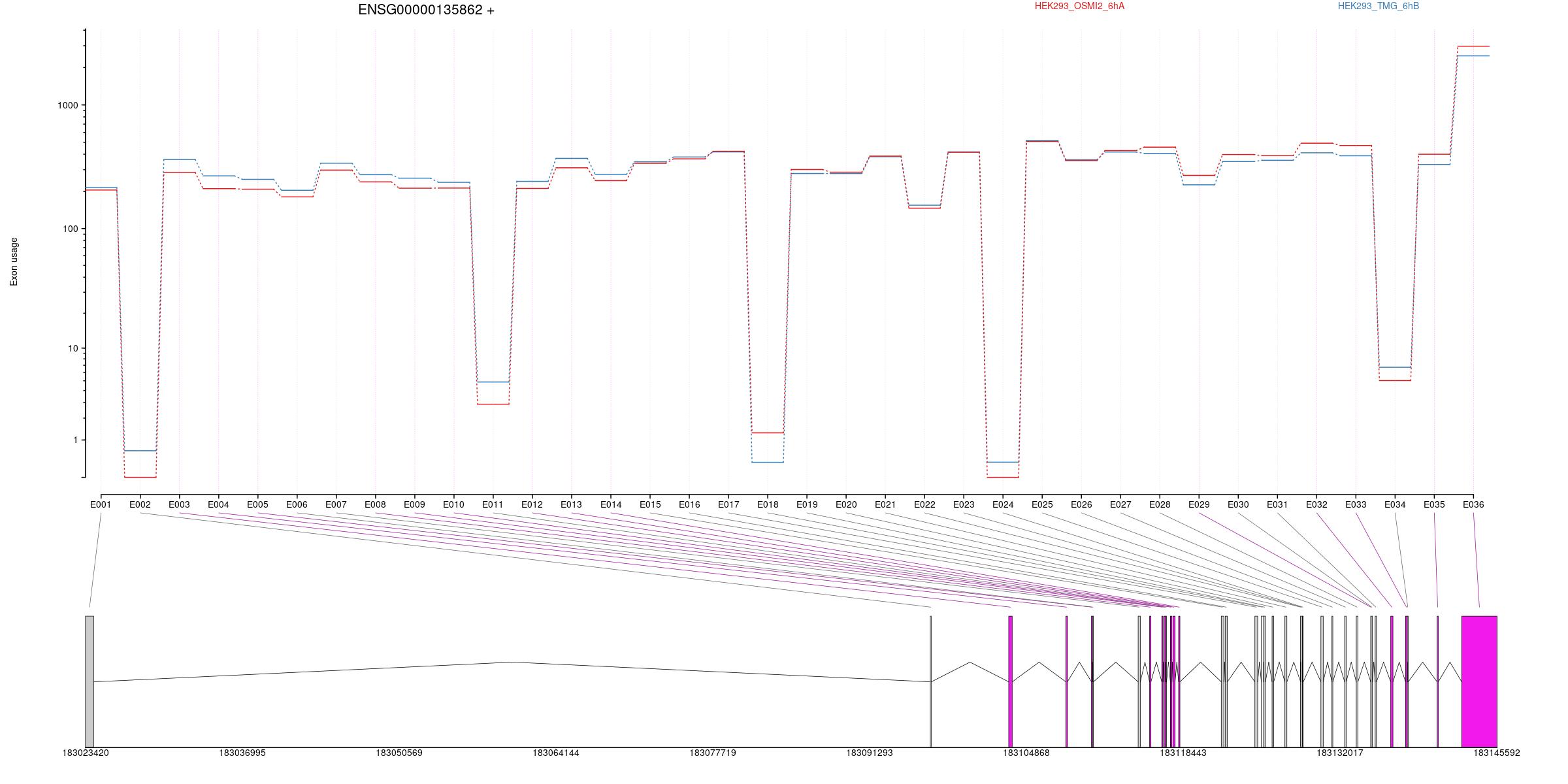1568x784 pixels.
Task: Select exon label E034
Action: [1395, 504]
